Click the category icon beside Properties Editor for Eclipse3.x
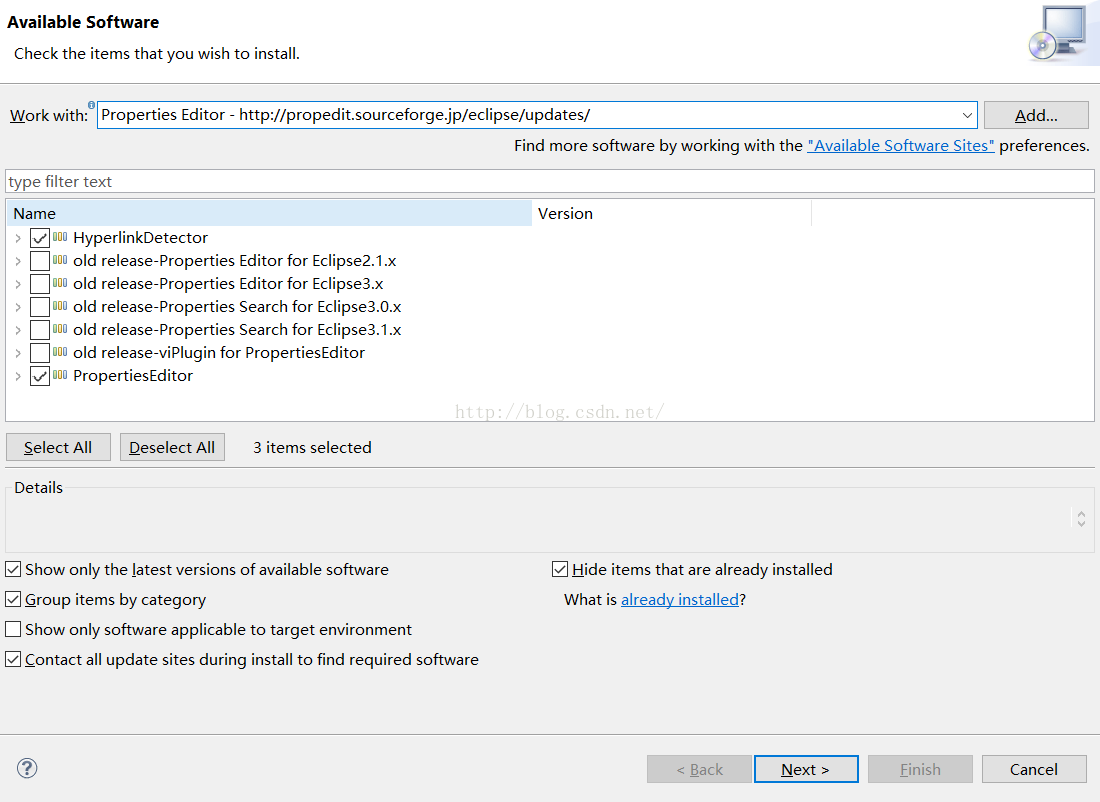 click(60, 283)
